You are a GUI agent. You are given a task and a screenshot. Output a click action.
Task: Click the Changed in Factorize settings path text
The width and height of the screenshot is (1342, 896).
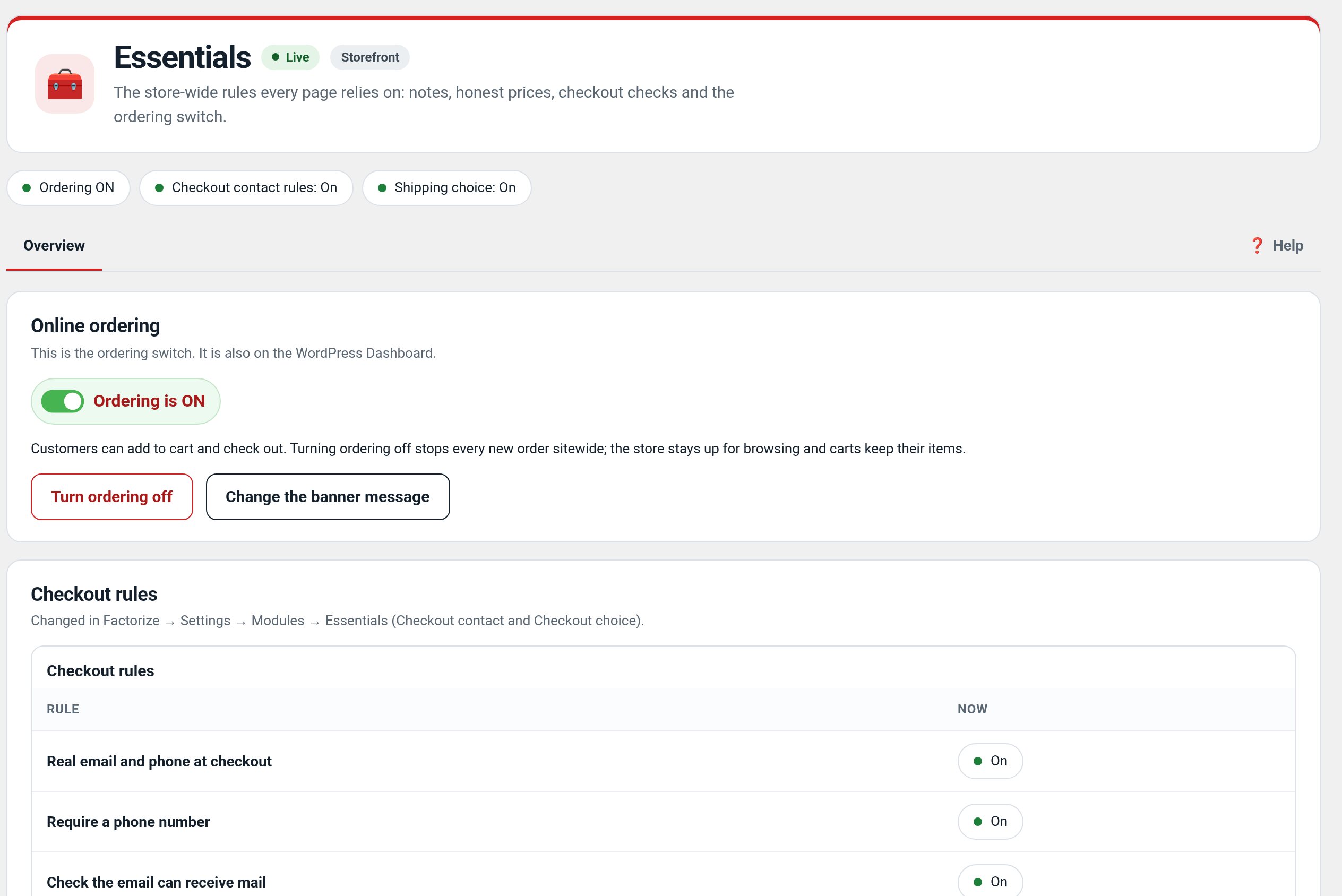[x=338, y=621]
